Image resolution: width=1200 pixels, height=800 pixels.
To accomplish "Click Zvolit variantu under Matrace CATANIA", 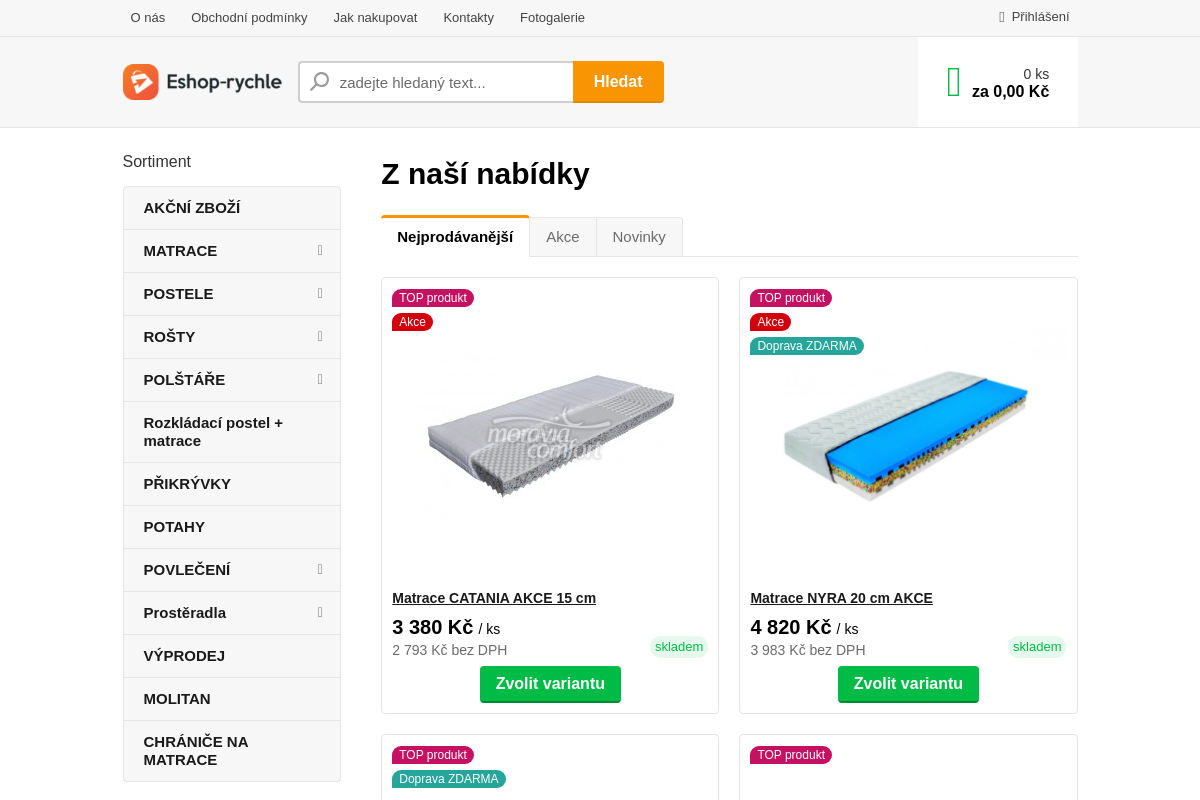I will click(x=550, y=684).
